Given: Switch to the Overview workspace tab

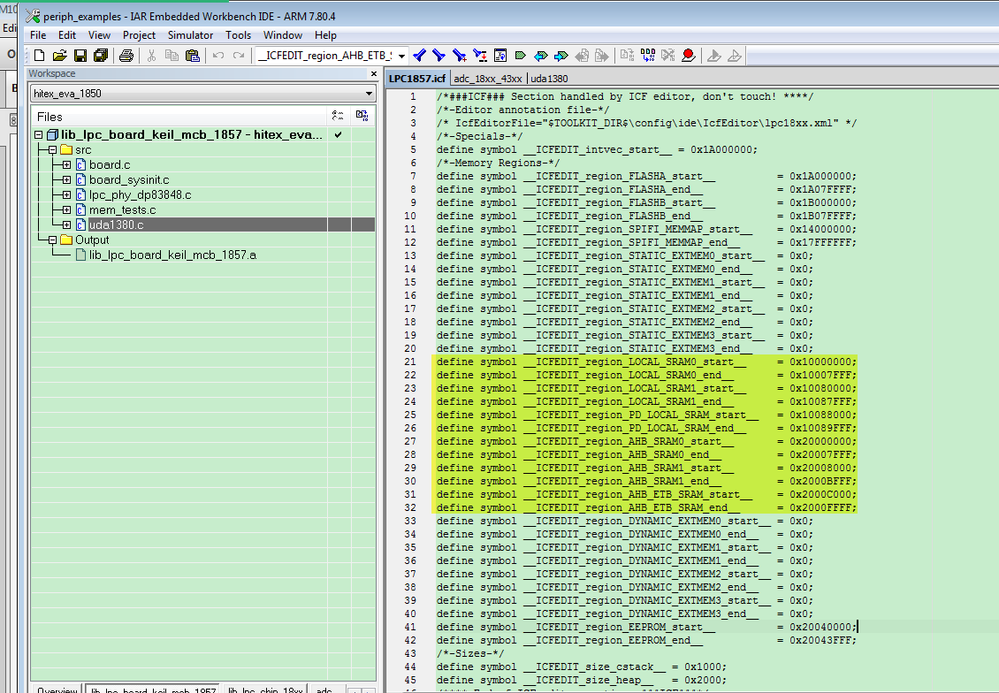Looking at the screenshot, I should (57, 689).
